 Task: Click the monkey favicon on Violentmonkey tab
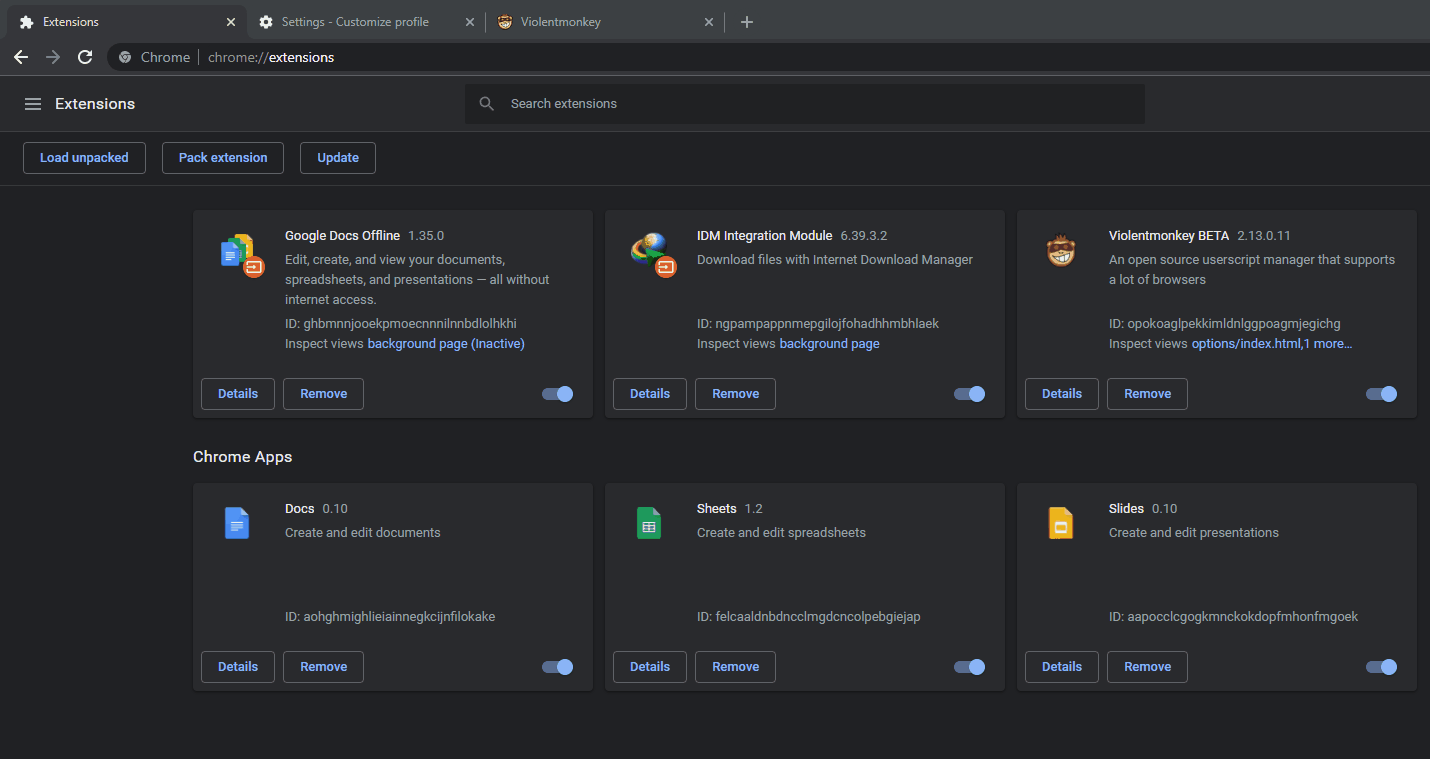pyautogui.click(x=505, y=22)
